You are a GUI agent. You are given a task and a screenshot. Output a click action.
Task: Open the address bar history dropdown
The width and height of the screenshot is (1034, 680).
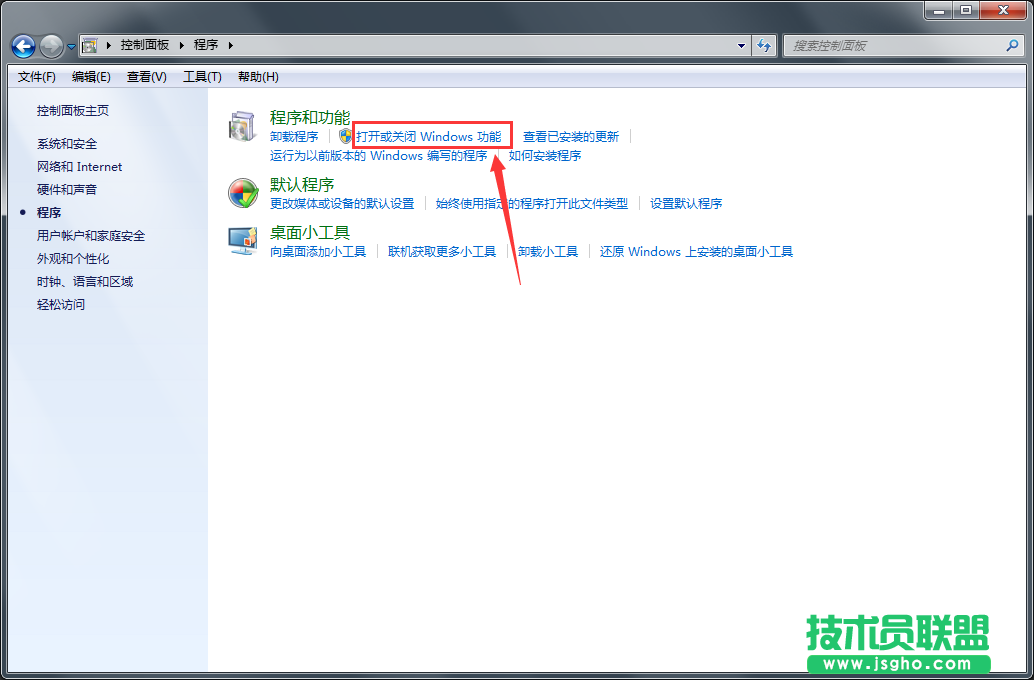[740, 45]
